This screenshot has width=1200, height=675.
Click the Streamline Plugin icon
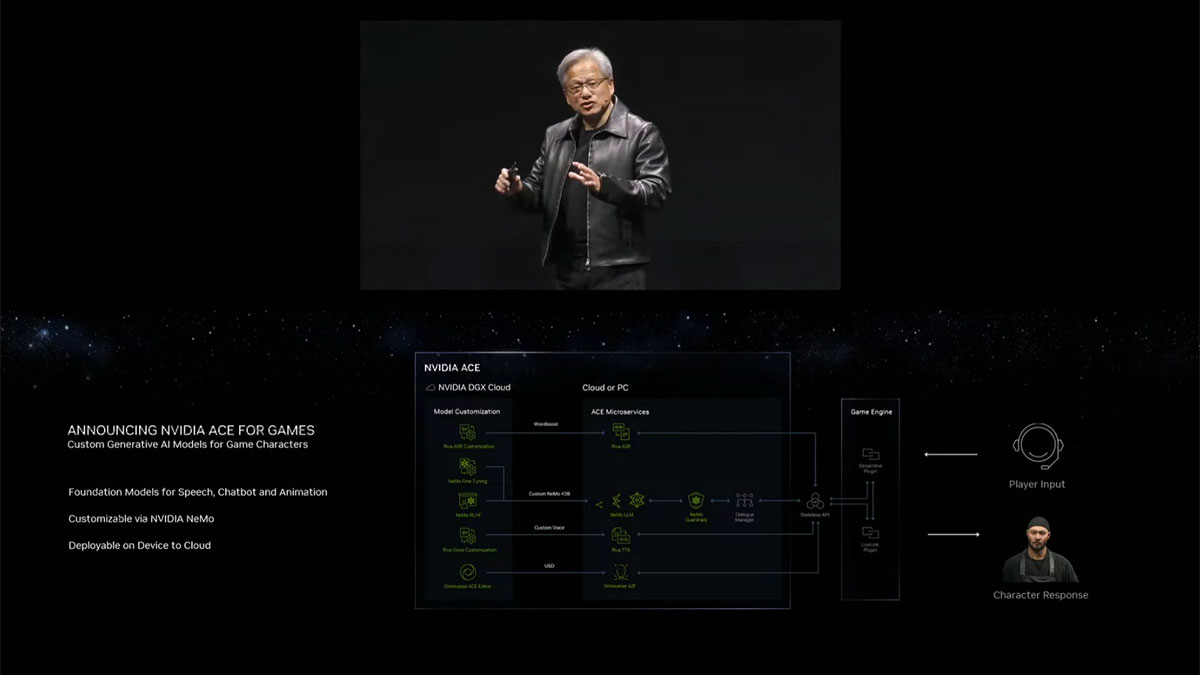coord(870,455)
